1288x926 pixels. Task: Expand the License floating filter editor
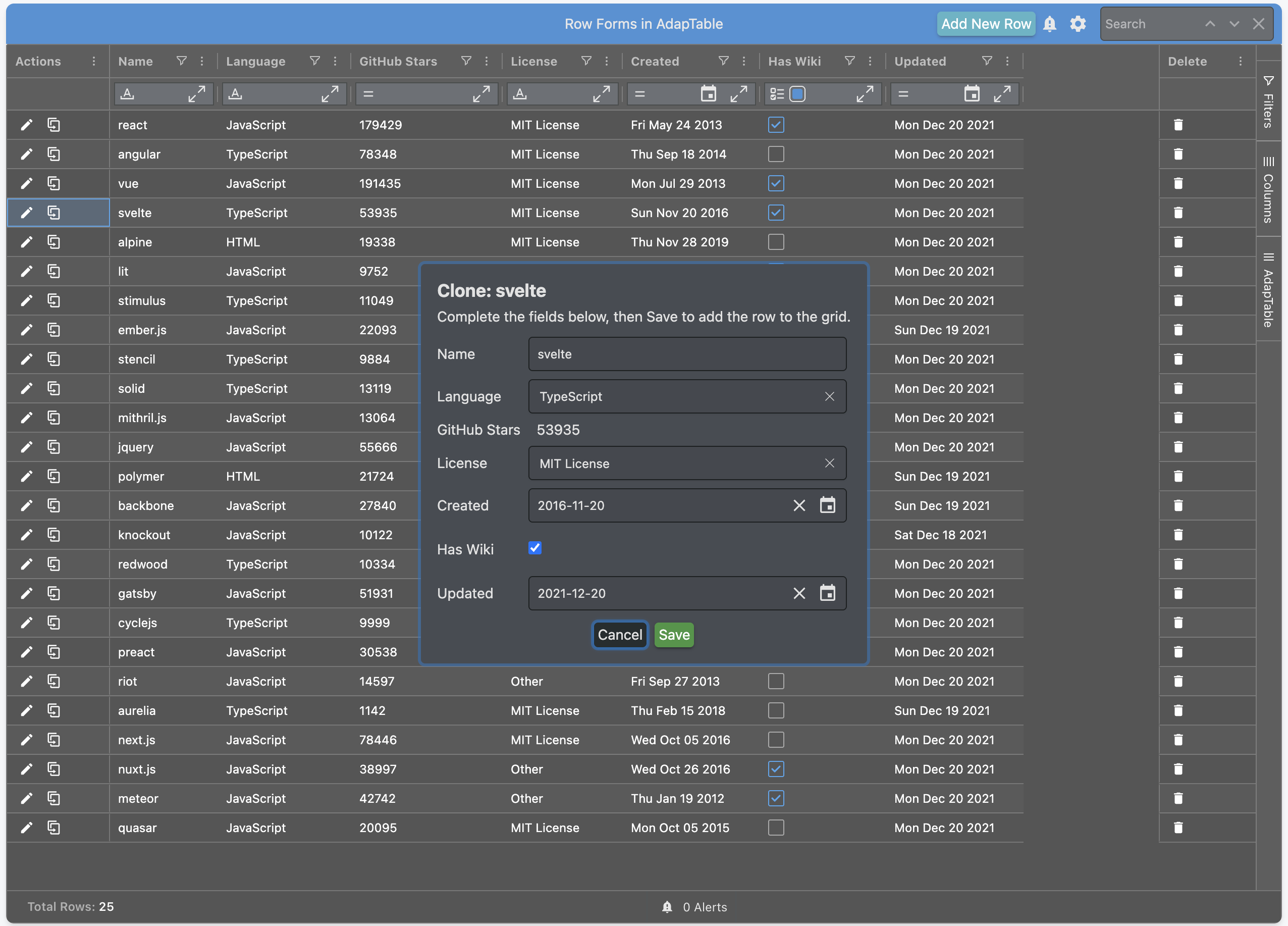coord(602,94)
